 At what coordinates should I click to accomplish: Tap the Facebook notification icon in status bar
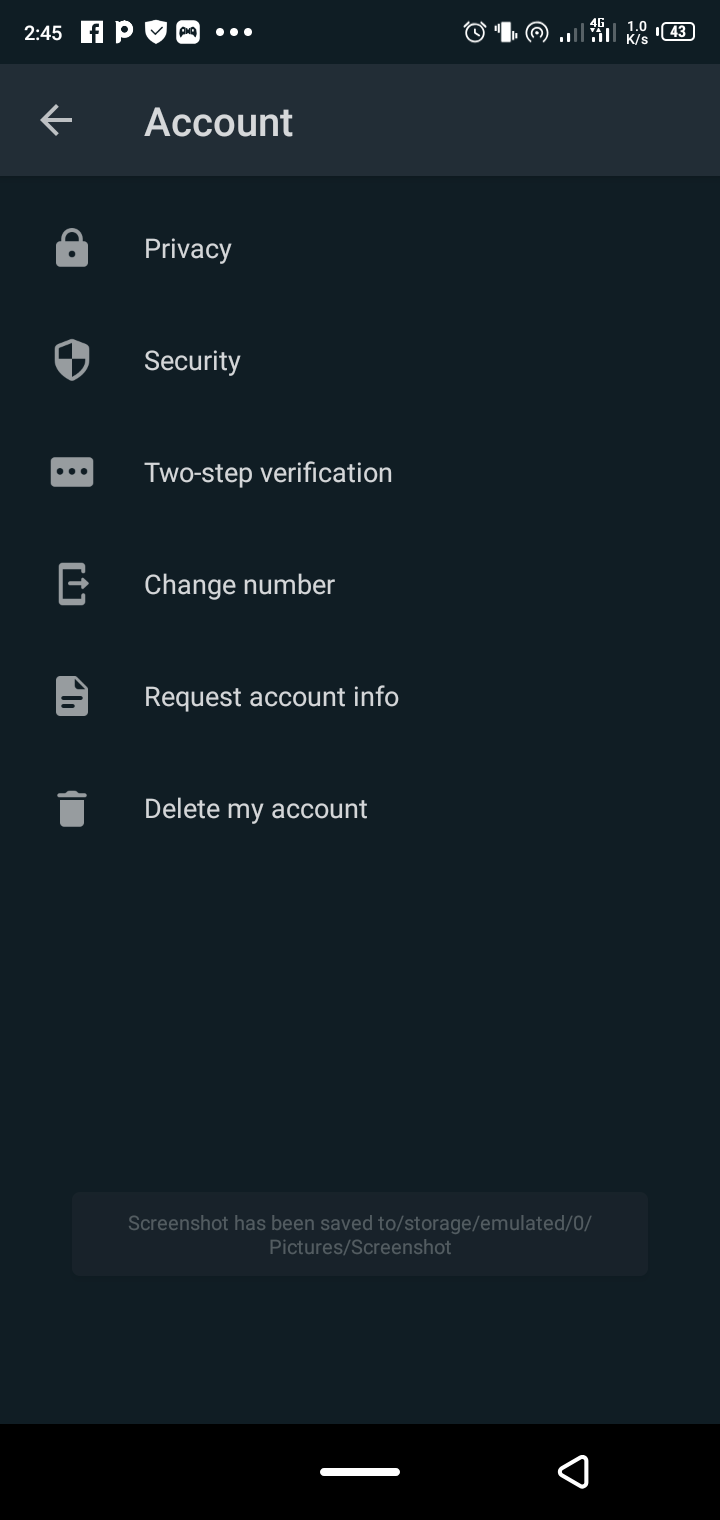(x=92, y=32)
